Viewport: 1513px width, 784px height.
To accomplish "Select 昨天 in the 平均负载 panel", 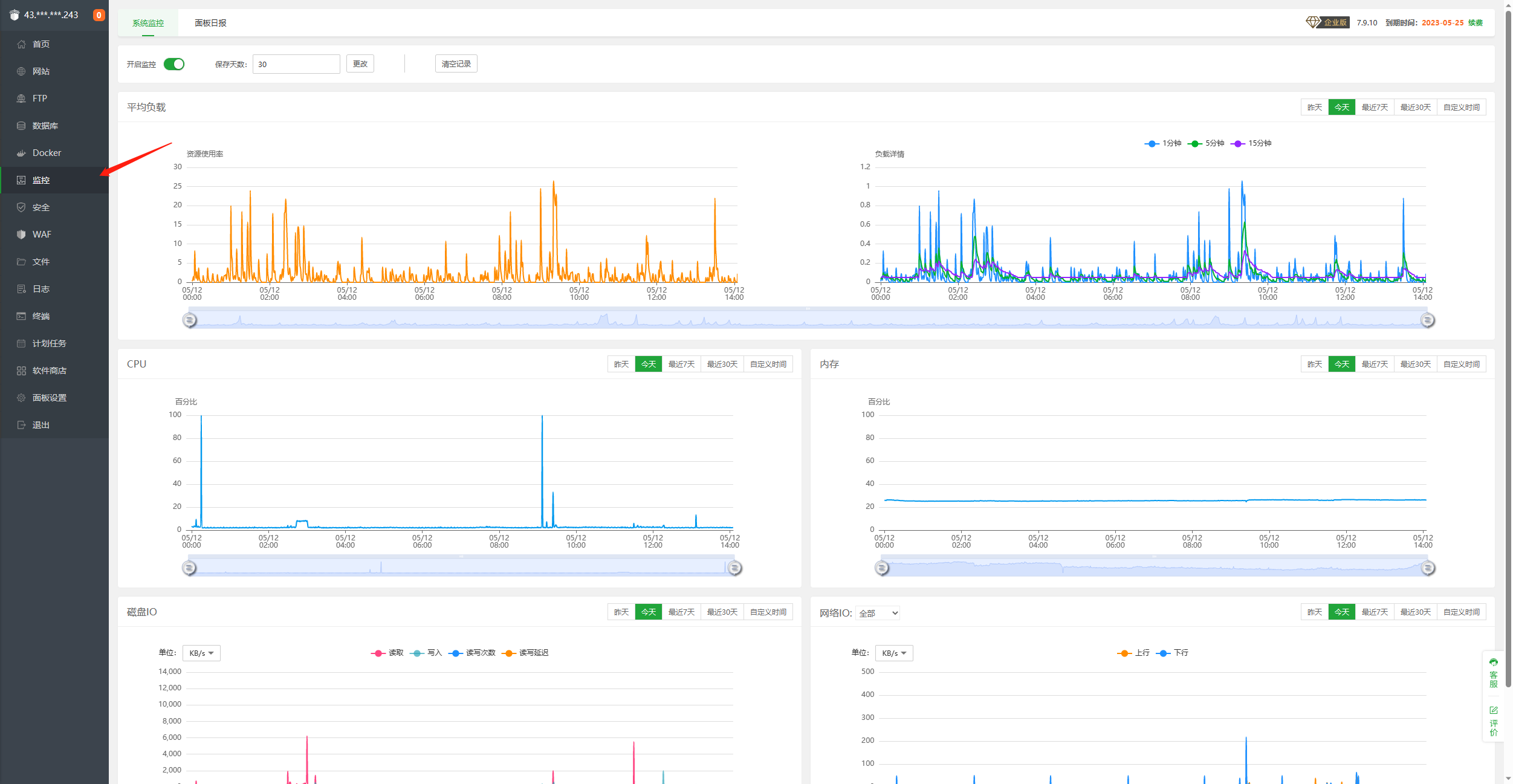I will click(1315, 108).
